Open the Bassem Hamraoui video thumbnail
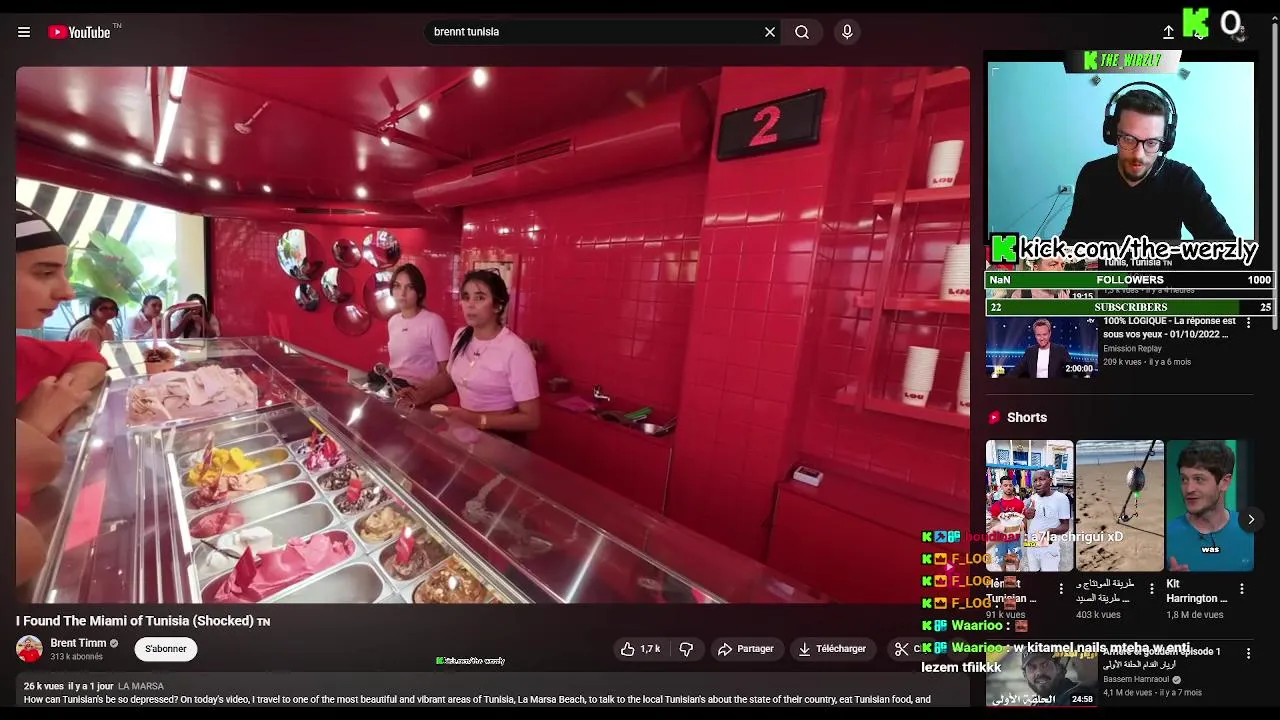Screen dimensions: 1280x720 click(x=1041, y=676)
